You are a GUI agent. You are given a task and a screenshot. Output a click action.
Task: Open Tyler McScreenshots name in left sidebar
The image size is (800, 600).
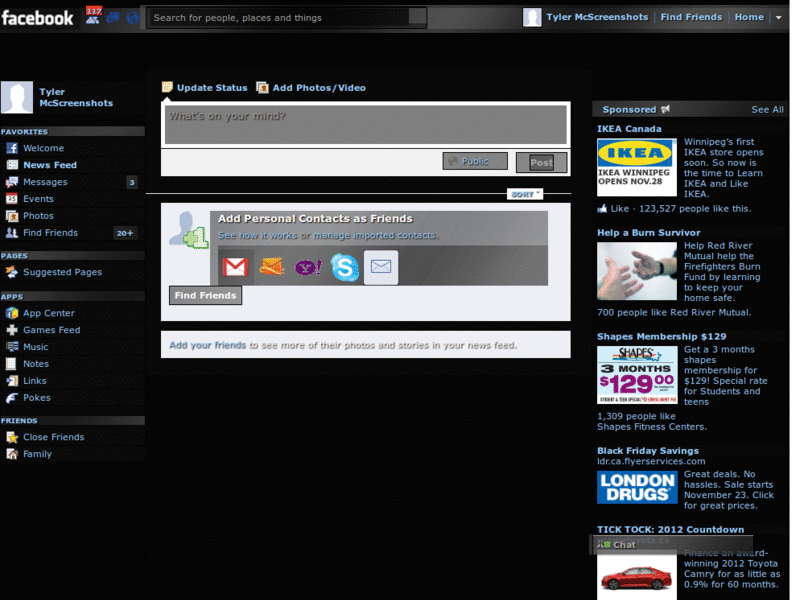tap(76, 97)
